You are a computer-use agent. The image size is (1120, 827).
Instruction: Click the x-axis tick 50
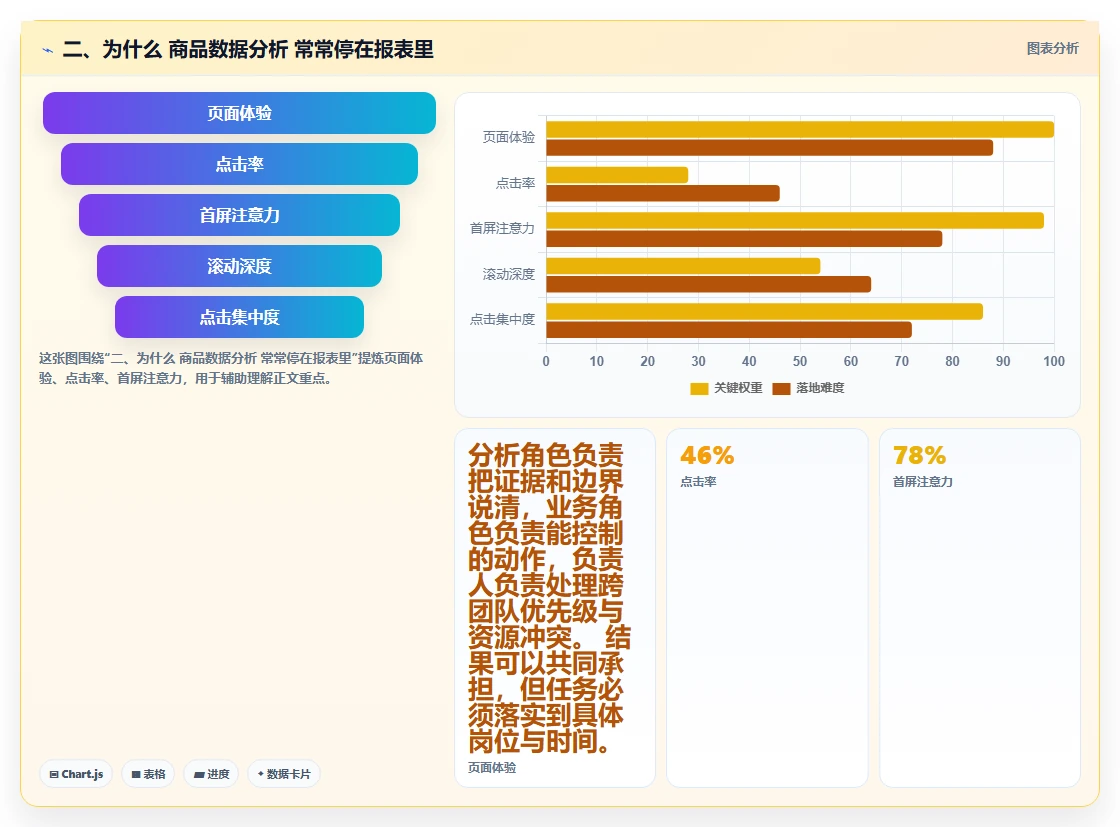[800, 361]
